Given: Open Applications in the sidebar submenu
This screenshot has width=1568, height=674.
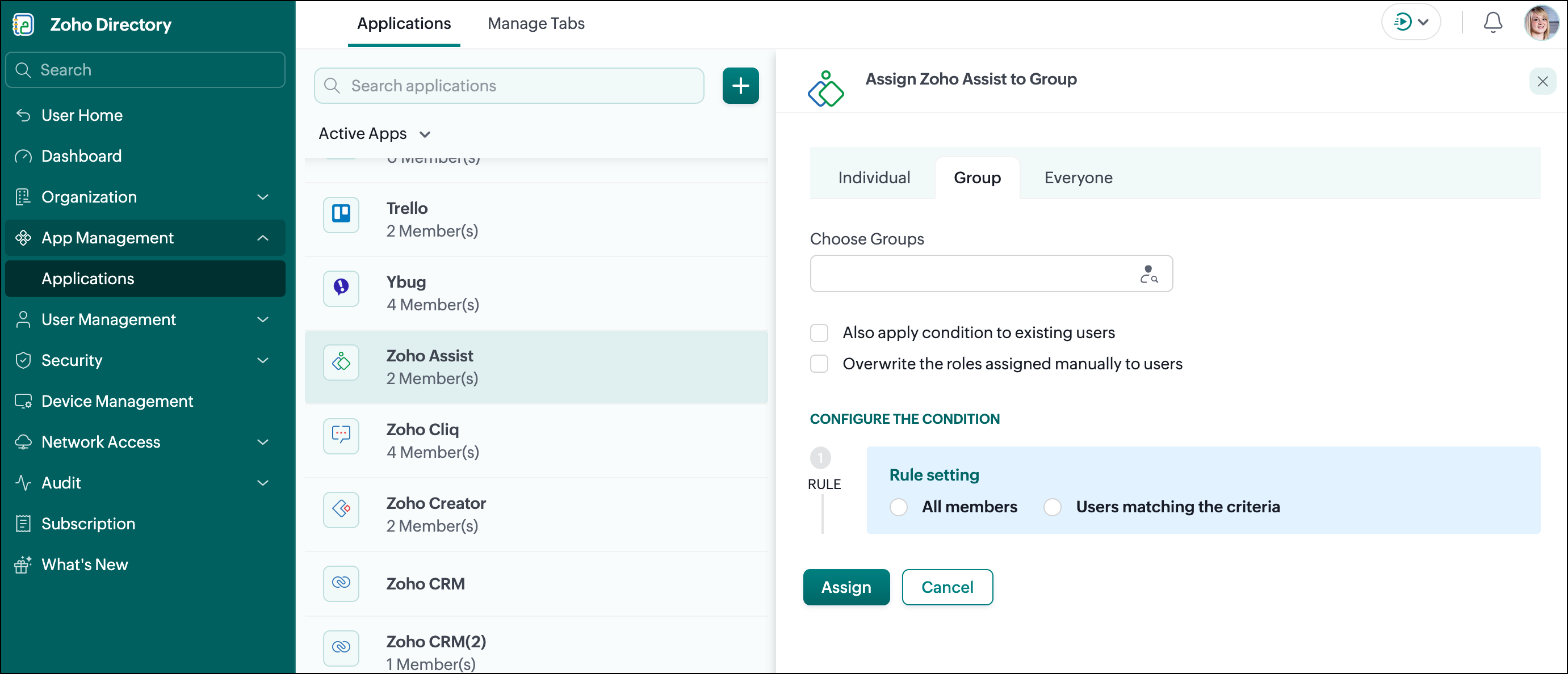Looking at the screenshot, I should [x=145, y=279].
